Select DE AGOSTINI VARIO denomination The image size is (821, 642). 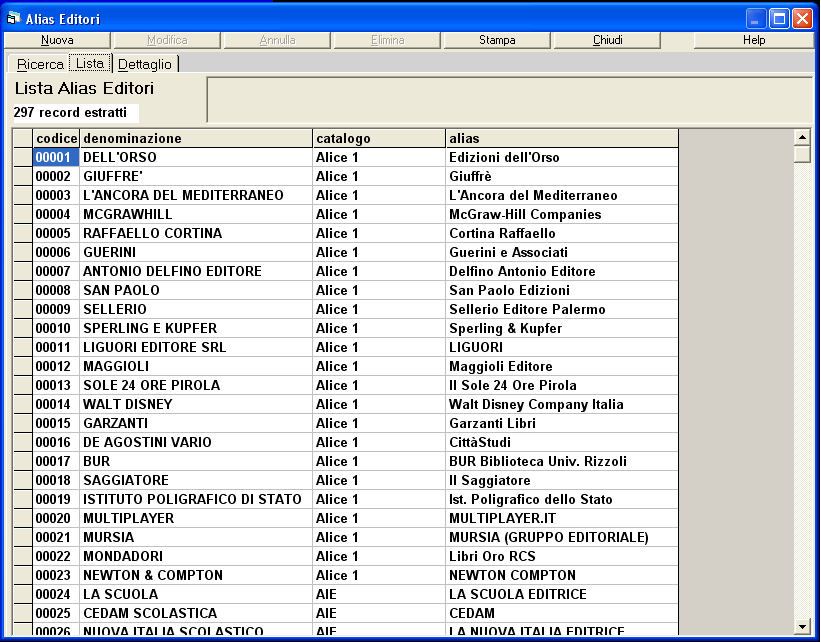[196, 442]
